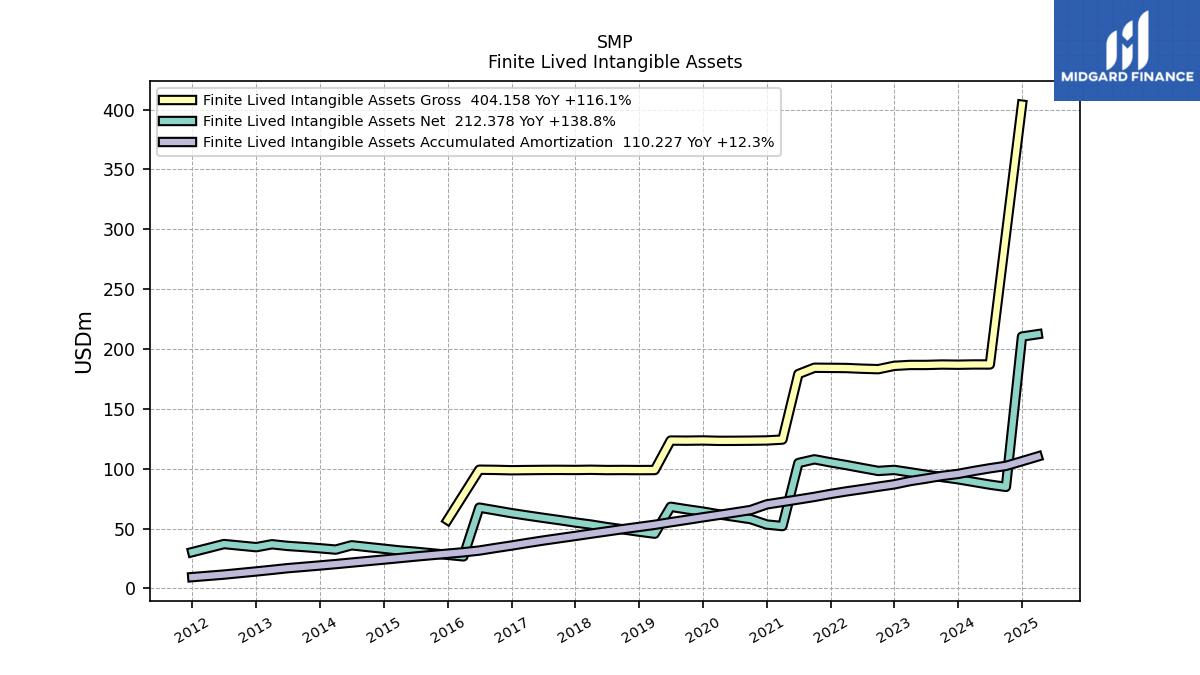Image resolution: width=1200 pixels, height=675 pixels.
Task: Click the 2016 x-axis tick label
Action: (x=446, y=629)
